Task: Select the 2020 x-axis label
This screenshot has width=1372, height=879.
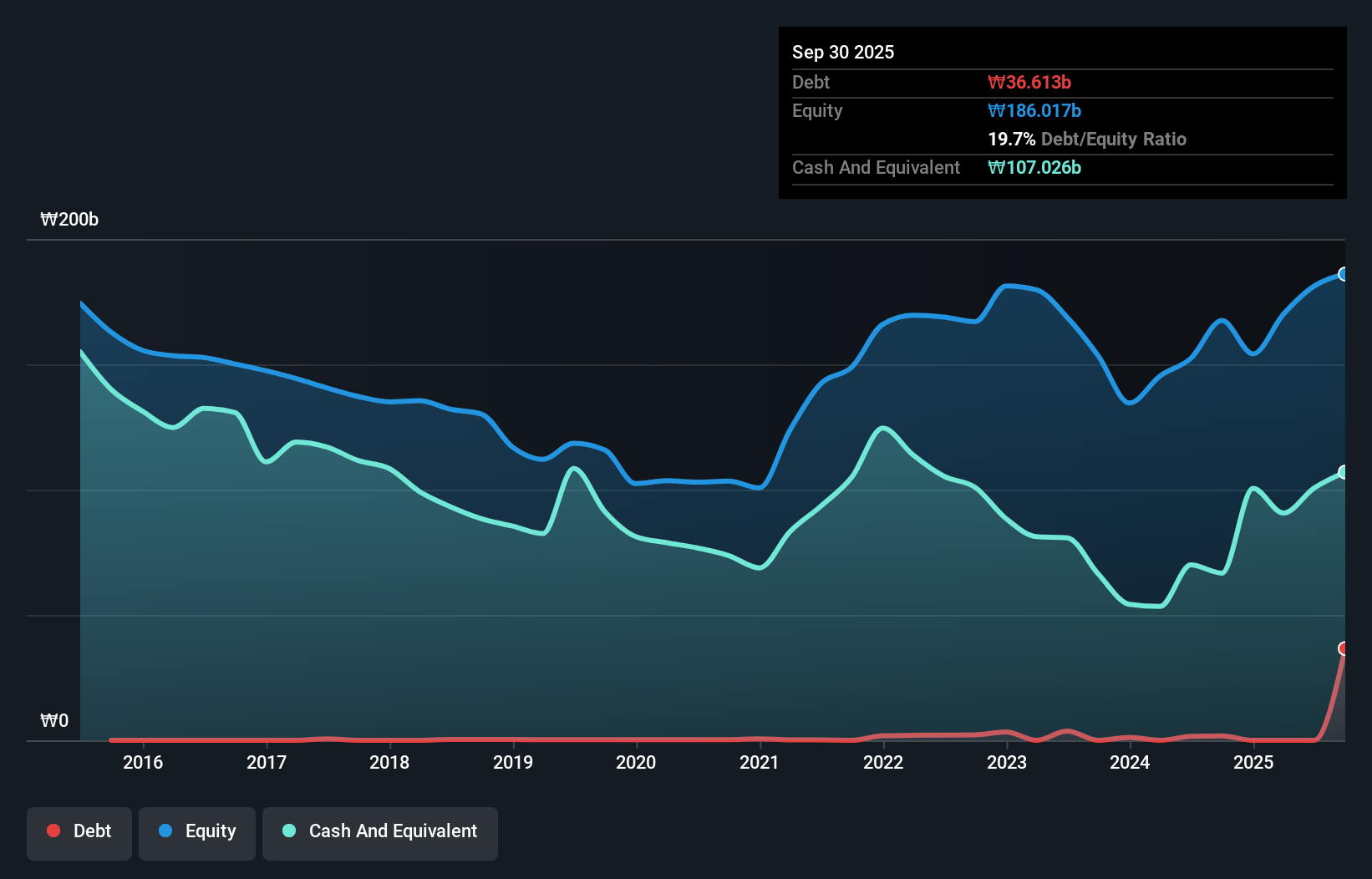Action: point(636,762)
